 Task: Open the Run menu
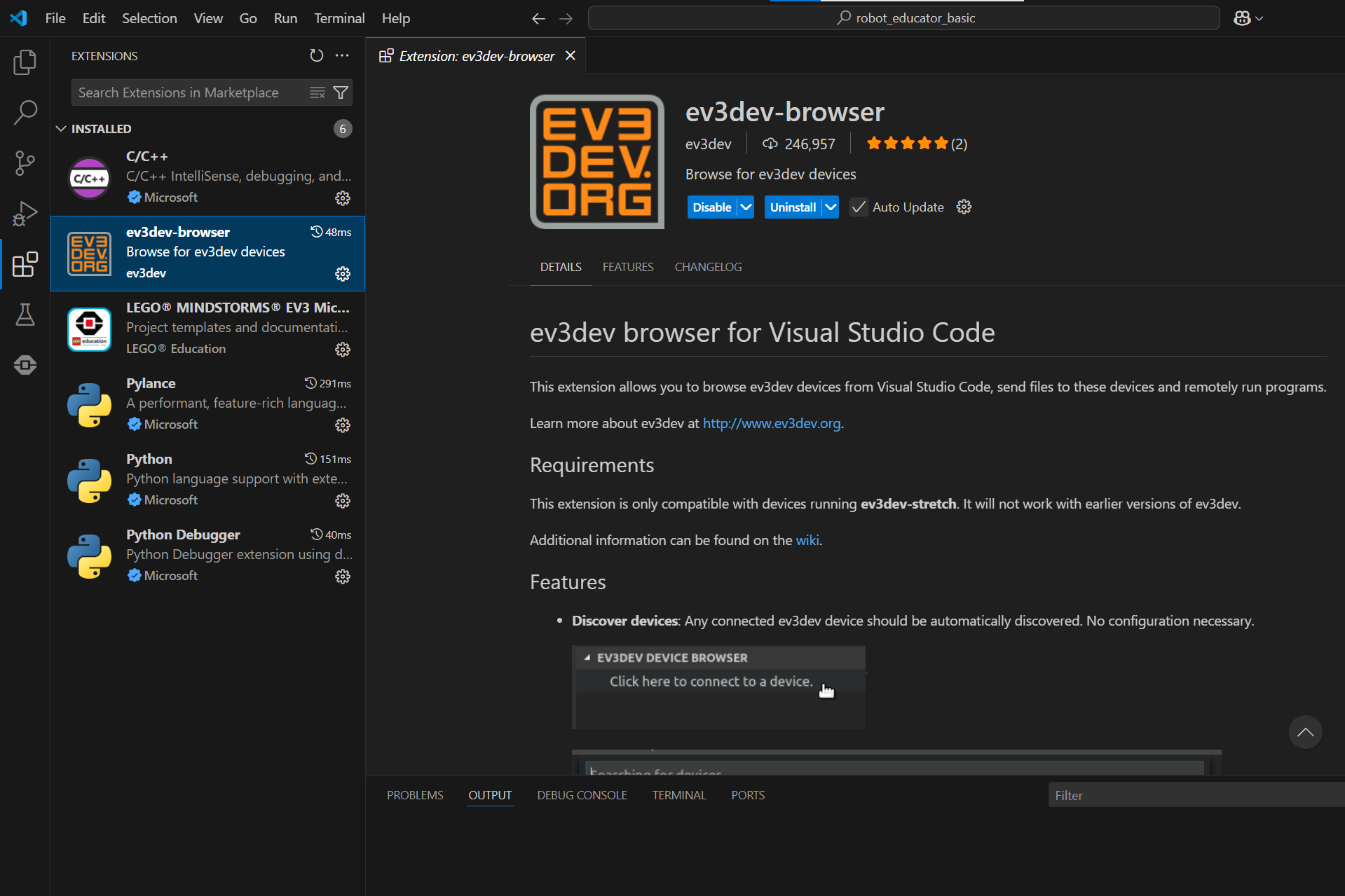point(285,18)
